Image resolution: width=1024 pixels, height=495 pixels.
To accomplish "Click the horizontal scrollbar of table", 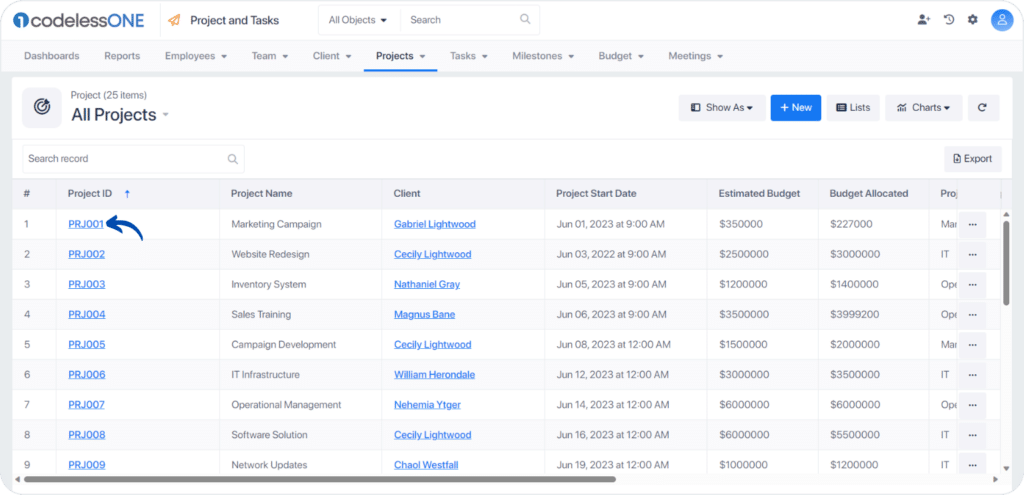I will [x=320, y=479].
